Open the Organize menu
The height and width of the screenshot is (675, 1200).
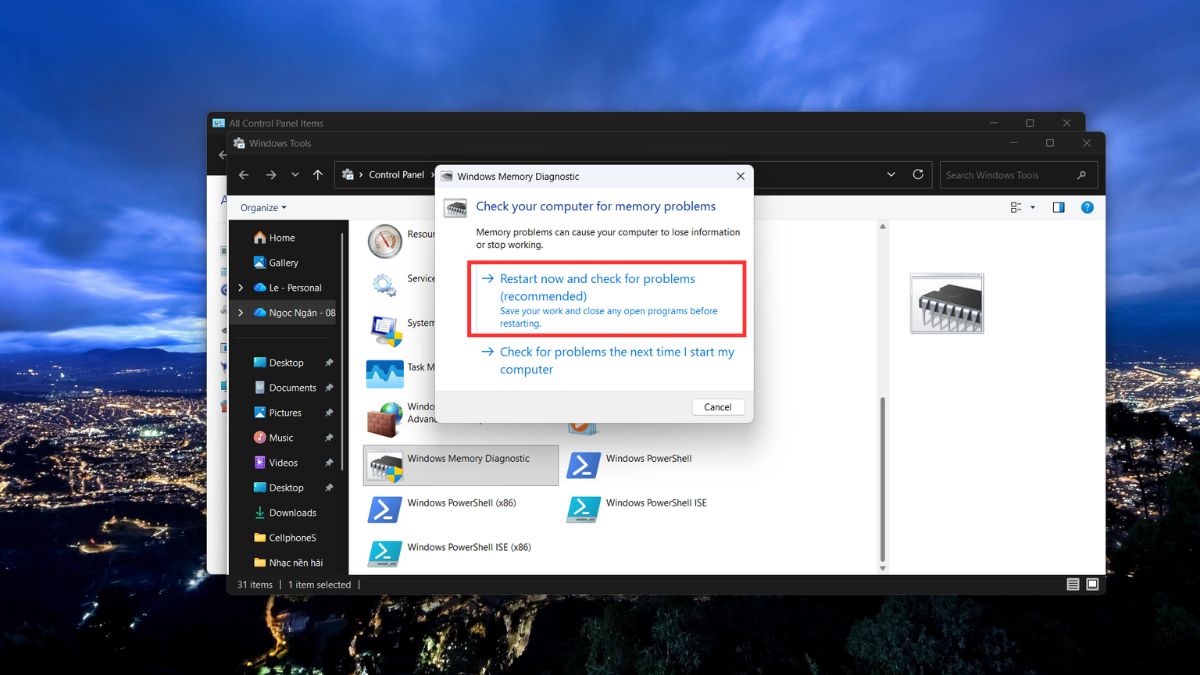[263, 207]
